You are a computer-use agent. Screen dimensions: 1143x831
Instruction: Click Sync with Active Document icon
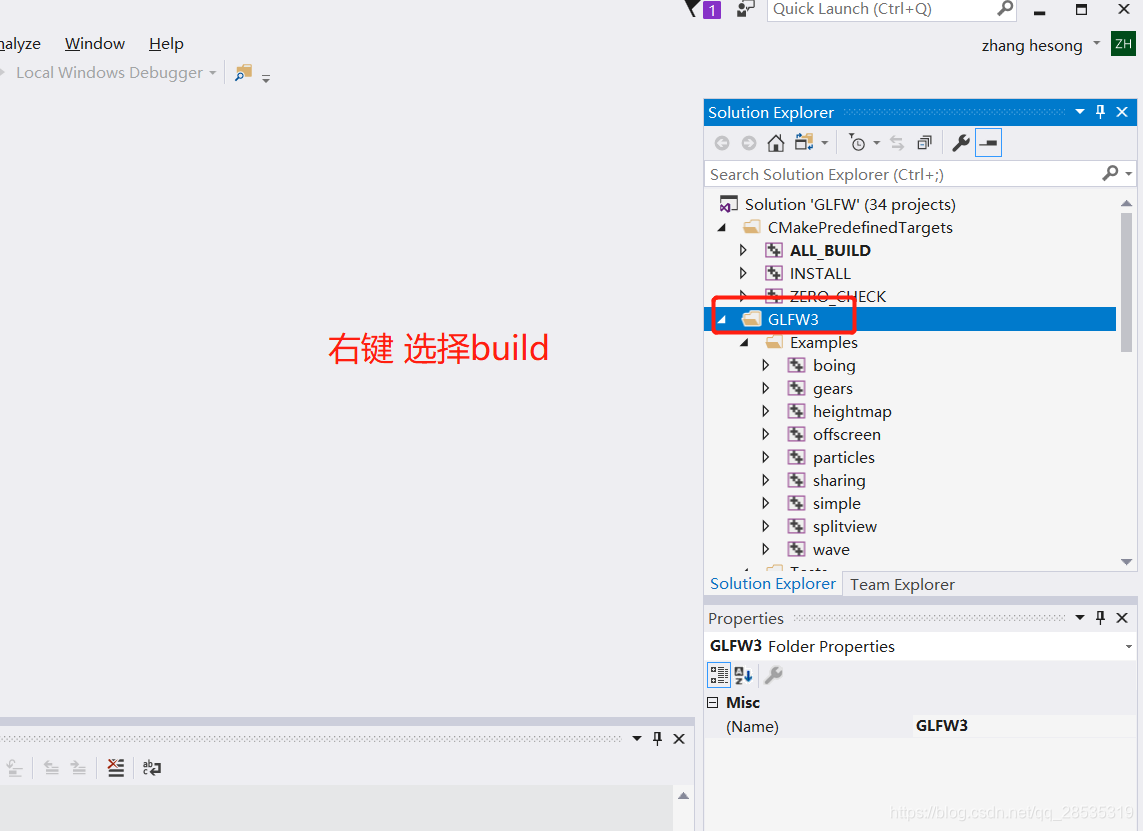(897, 143)
